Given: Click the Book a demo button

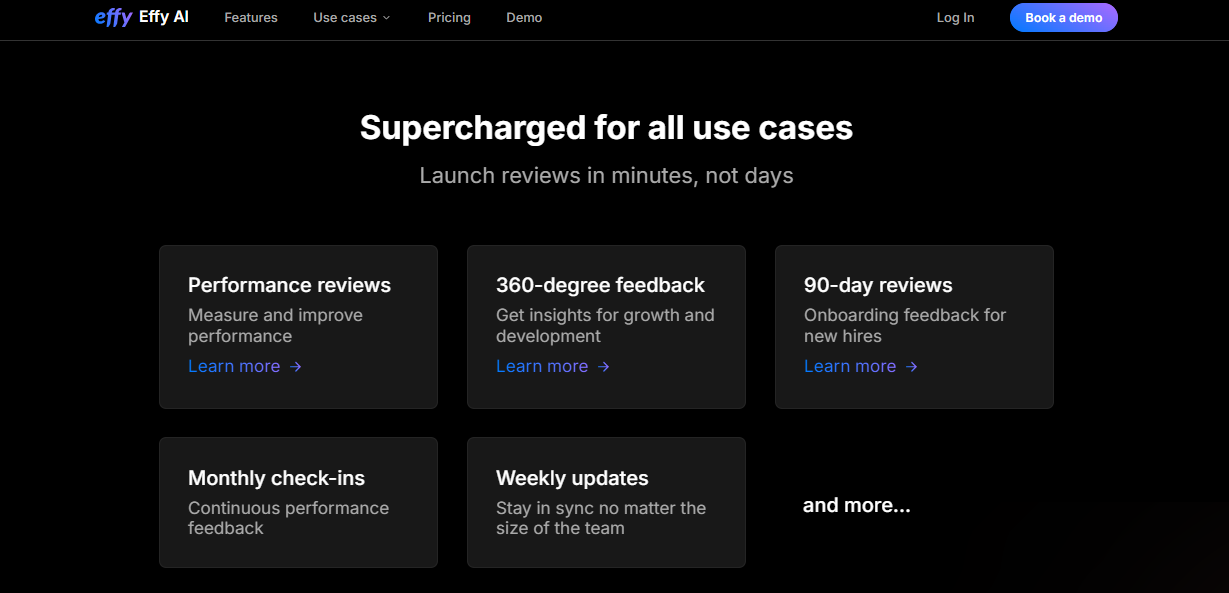Looking at the screenshot, I should coord(1064,18).
